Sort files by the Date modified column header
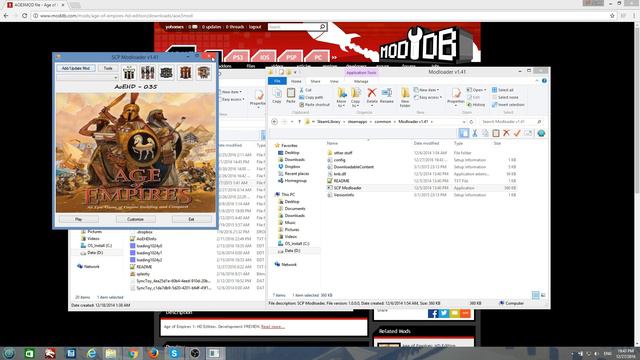This screenshot has width=640, height=360. (x=426, y=143)
